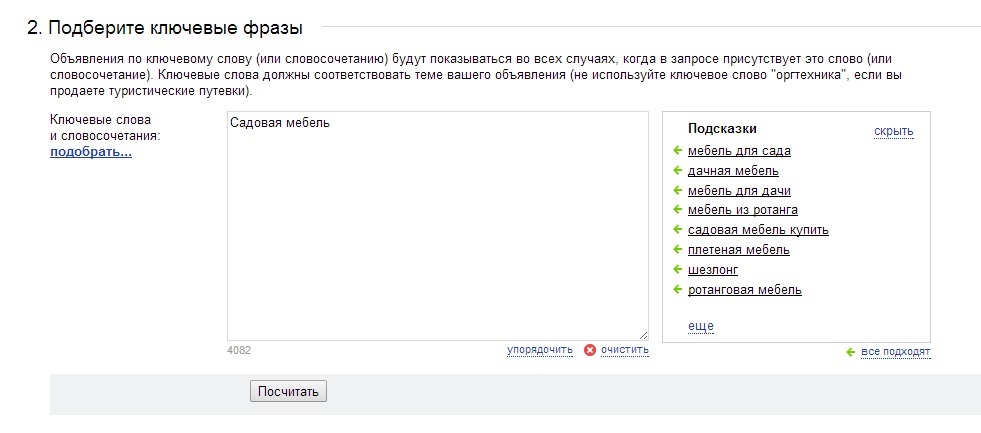Click green arrow beside 'плетеная мебель'
This screenshot has height=433, width=981.
point(677,250)
